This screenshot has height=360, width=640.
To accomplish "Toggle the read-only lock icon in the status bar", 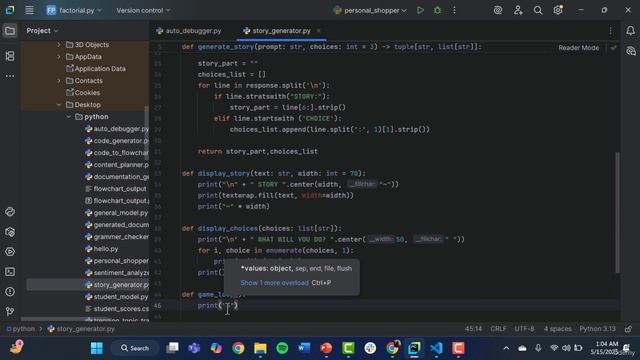I will click(629, 329).
